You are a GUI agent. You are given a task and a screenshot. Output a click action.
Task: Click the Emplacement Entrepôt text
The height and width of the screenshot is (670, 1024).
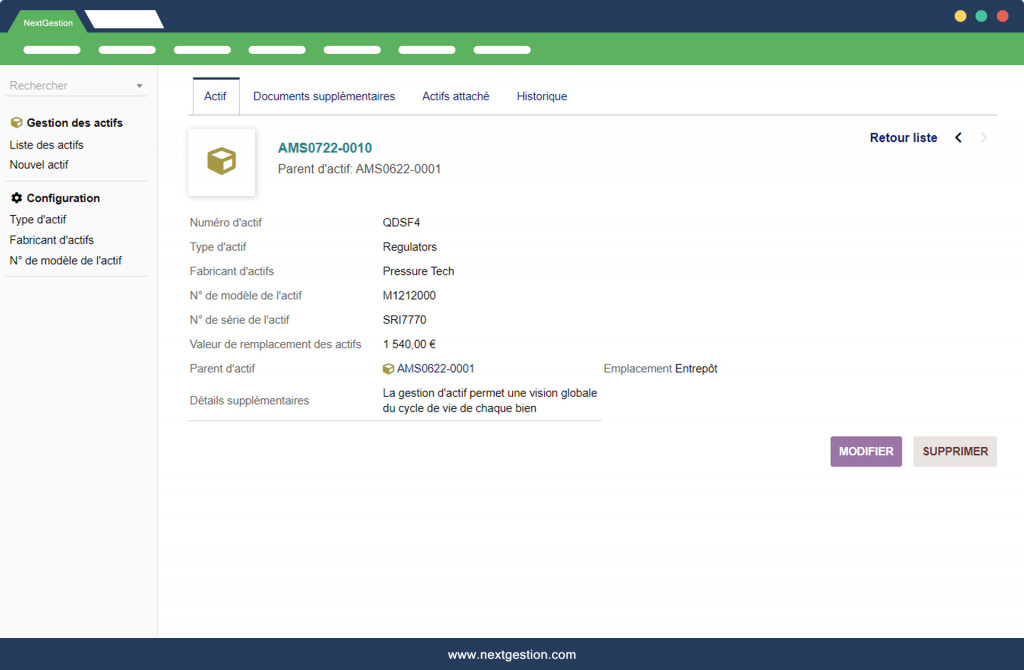pos(660,369)
